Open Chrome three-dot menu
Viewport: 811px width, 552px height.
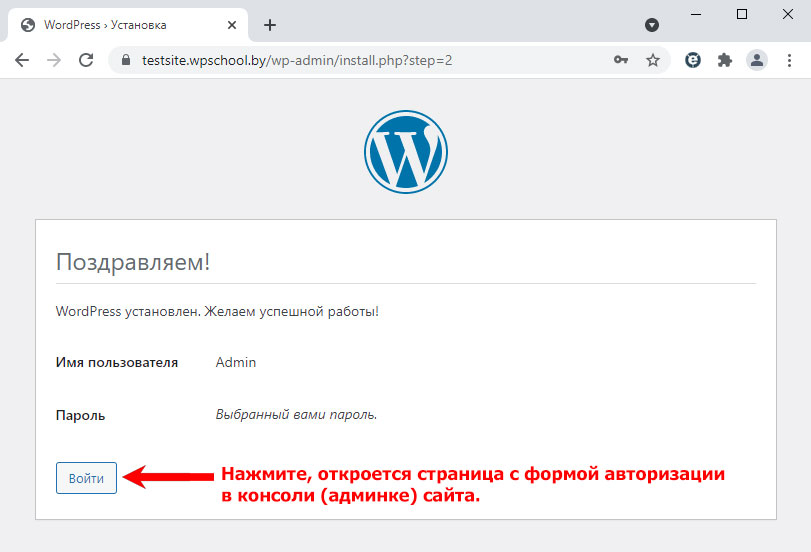pos(789,61)
